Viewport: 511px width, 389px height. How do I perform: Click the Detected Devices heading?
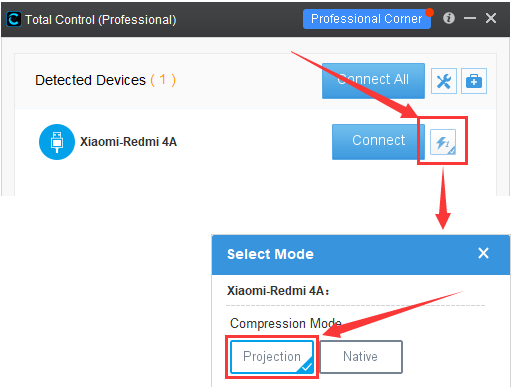(105, 80)
